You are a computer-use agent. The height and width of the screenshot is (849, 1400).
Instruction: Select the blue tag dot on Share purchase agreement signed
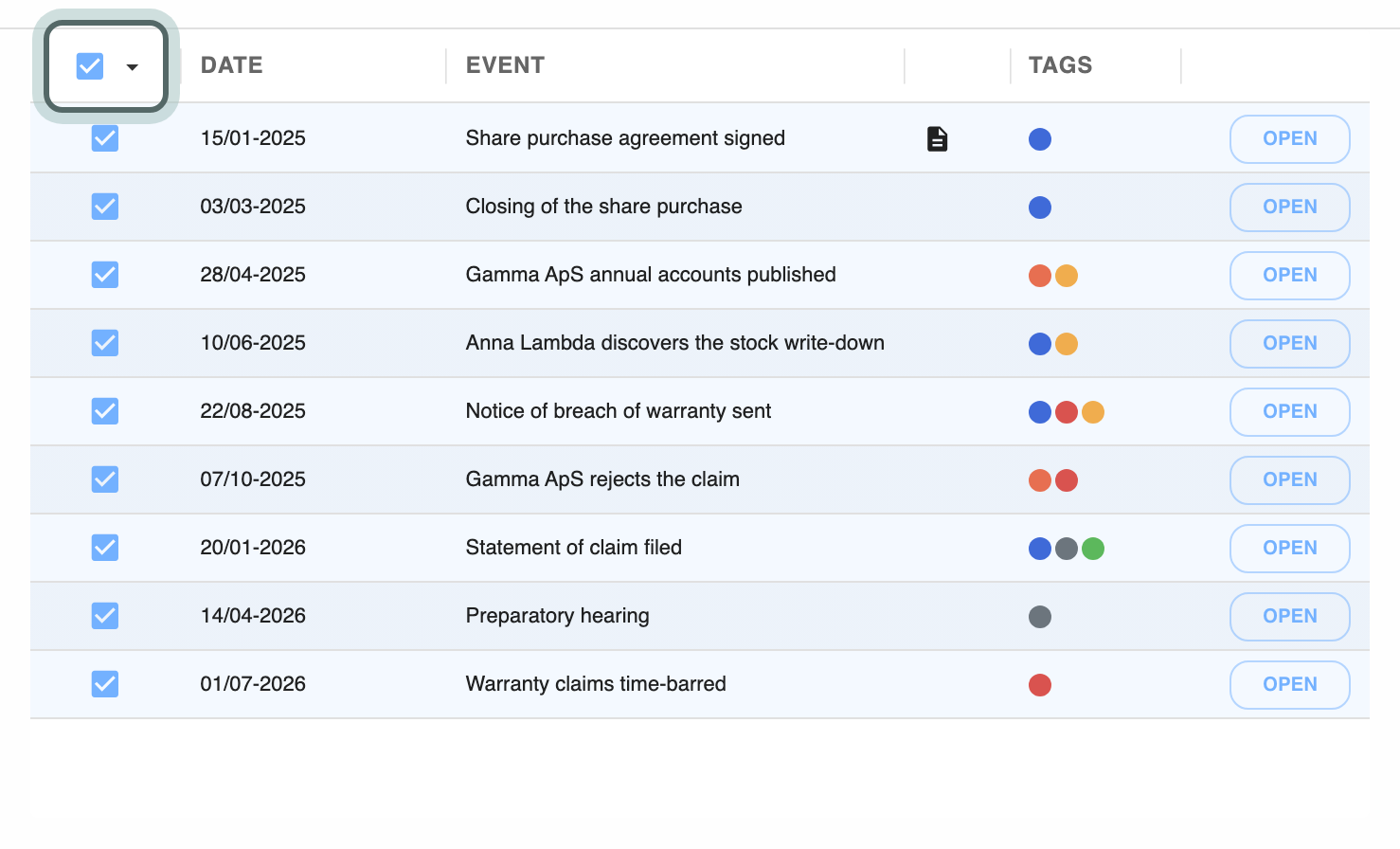[x=1040, y=139]
